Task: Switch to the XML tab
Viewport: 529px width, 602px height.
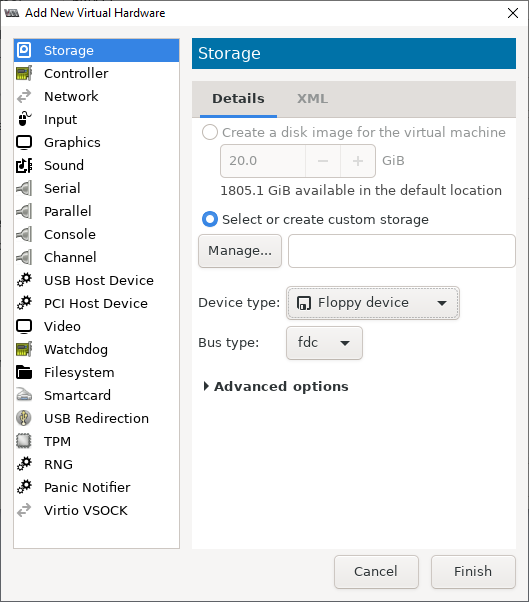Action: tap(312, 99)
